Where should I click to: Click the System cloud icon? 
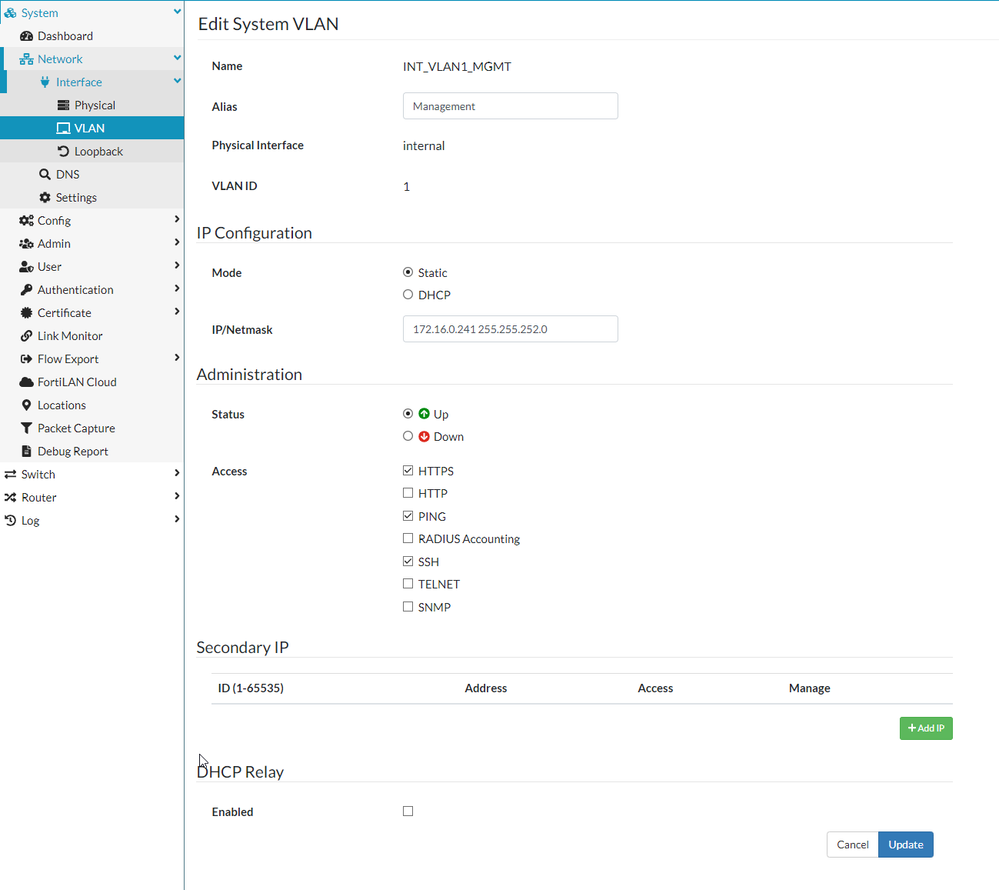coord(10,13)
